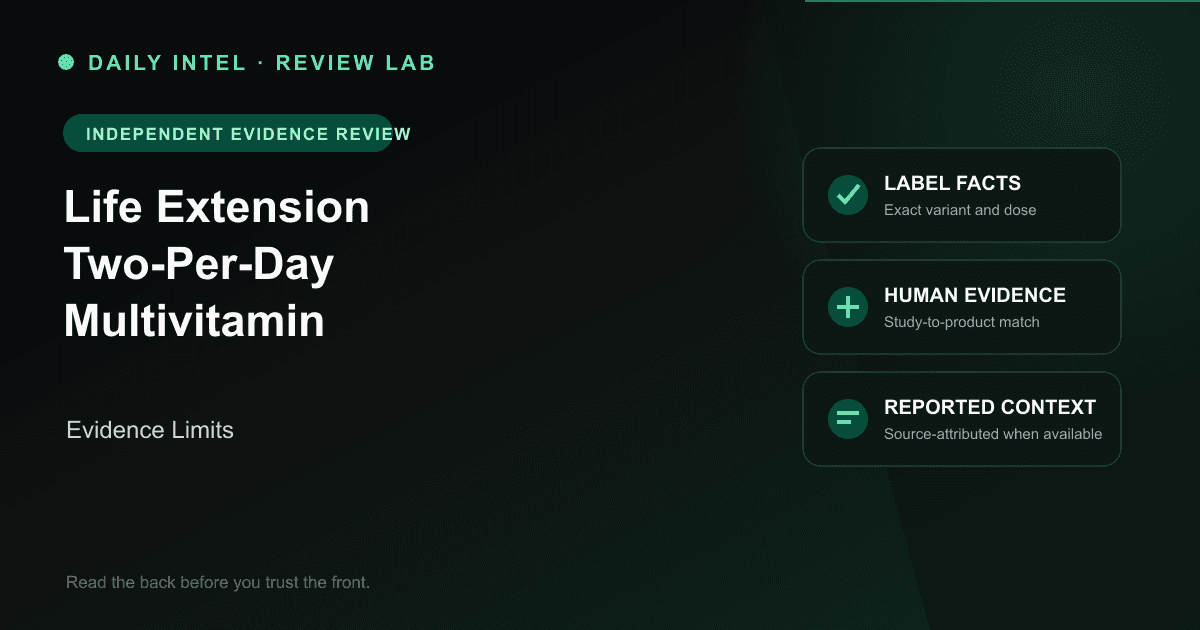The image size is (1200, 630).
Task: Select the Independent Evidence Review badge
Action: pyautogui.click(x=228, y=133)
